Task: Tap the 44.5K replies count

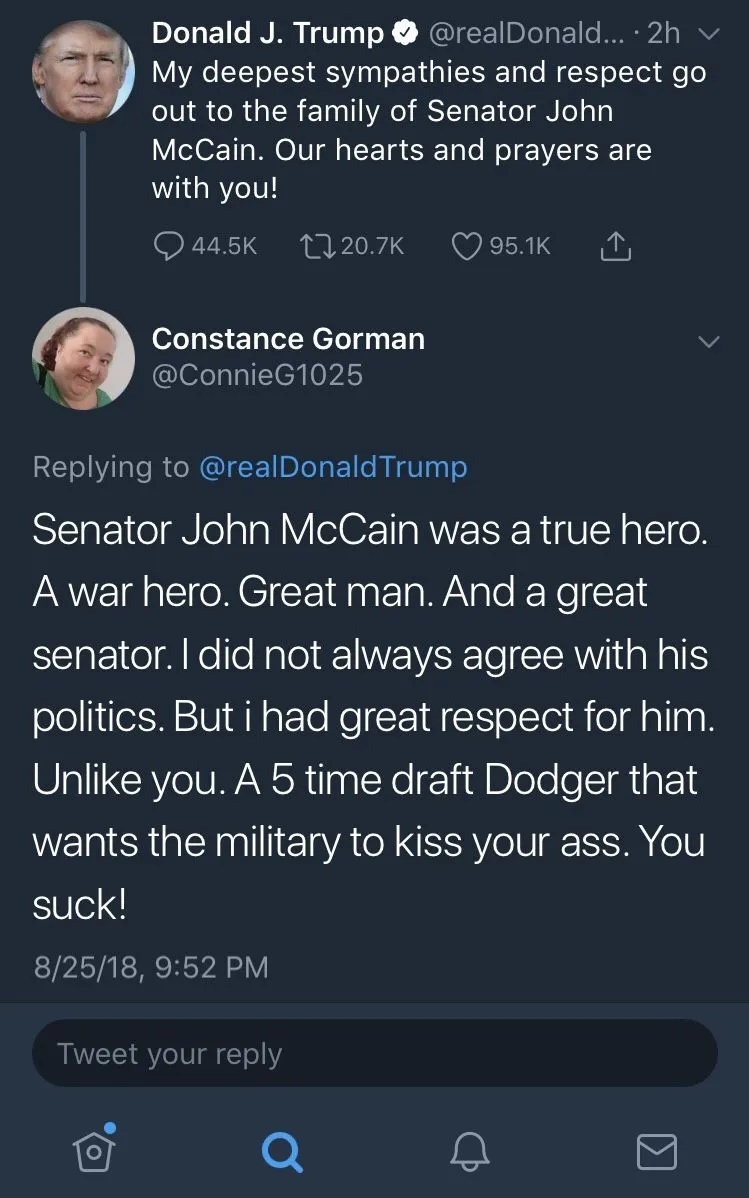Action: (x=224, y=245)
